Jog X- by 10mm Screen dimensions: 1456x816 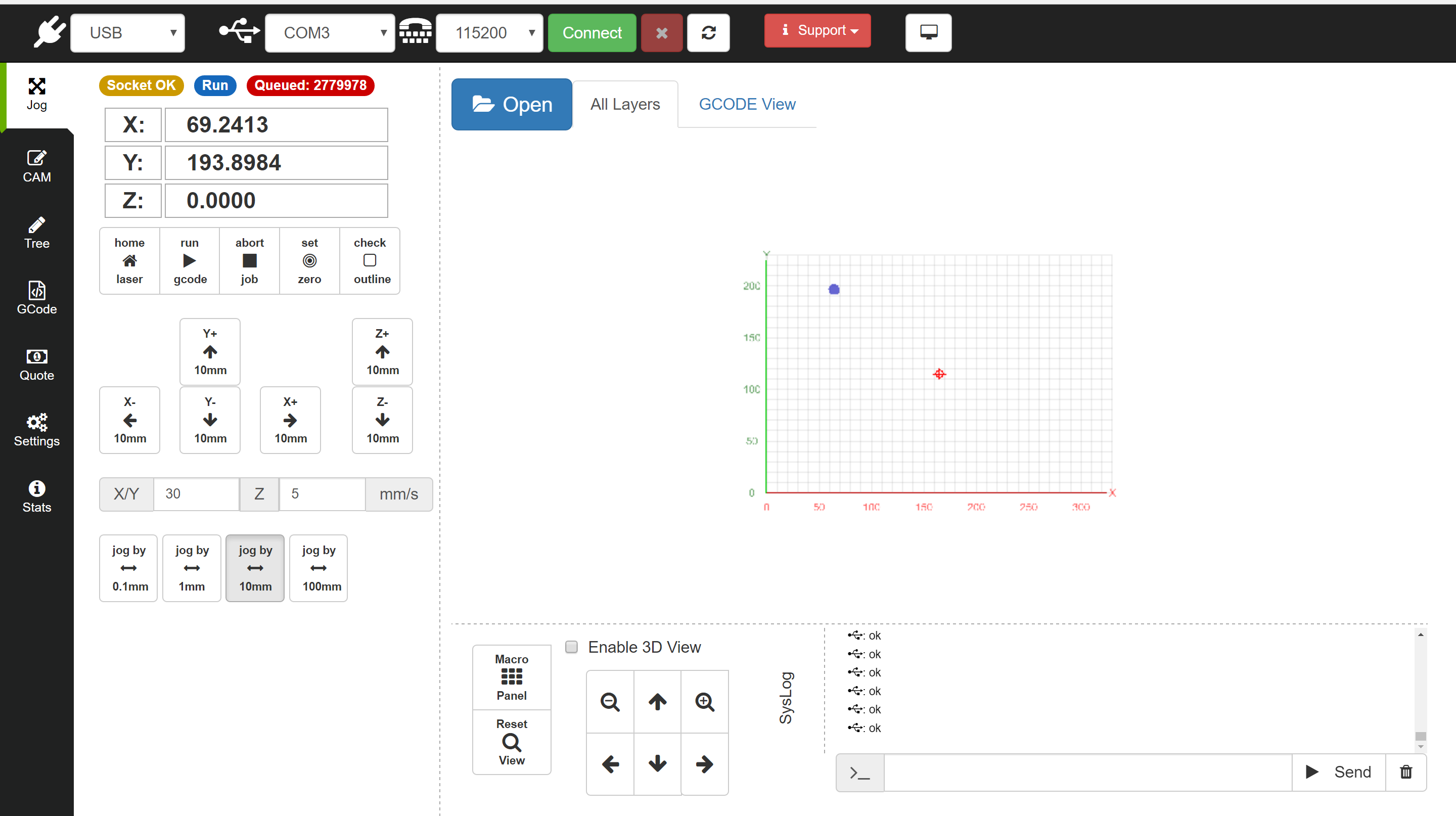(129, 420)
